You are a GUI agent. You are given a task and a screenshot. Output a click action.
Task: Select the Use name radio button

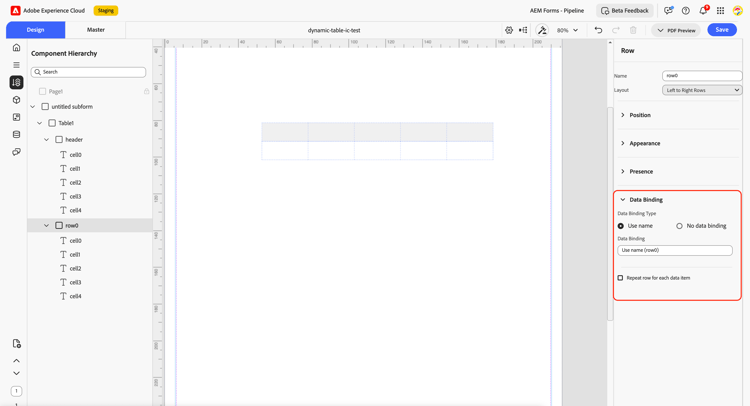[x=620, y=226]
